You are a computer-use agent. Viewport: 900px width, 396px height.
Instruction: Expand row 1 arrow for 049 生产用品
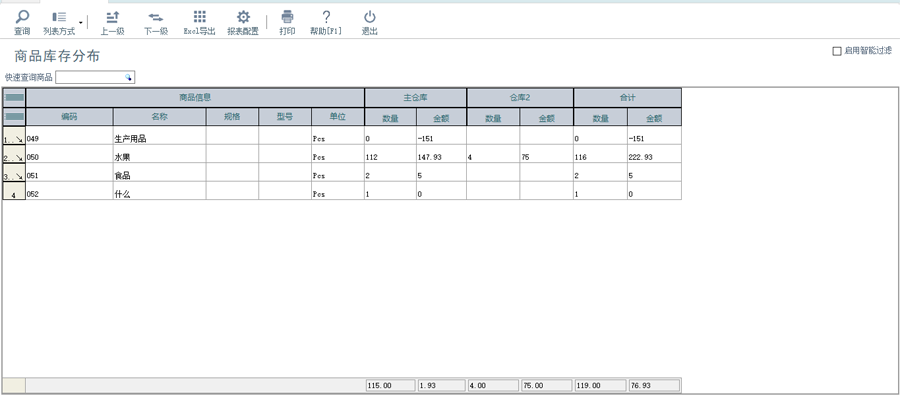pos(14,139)
